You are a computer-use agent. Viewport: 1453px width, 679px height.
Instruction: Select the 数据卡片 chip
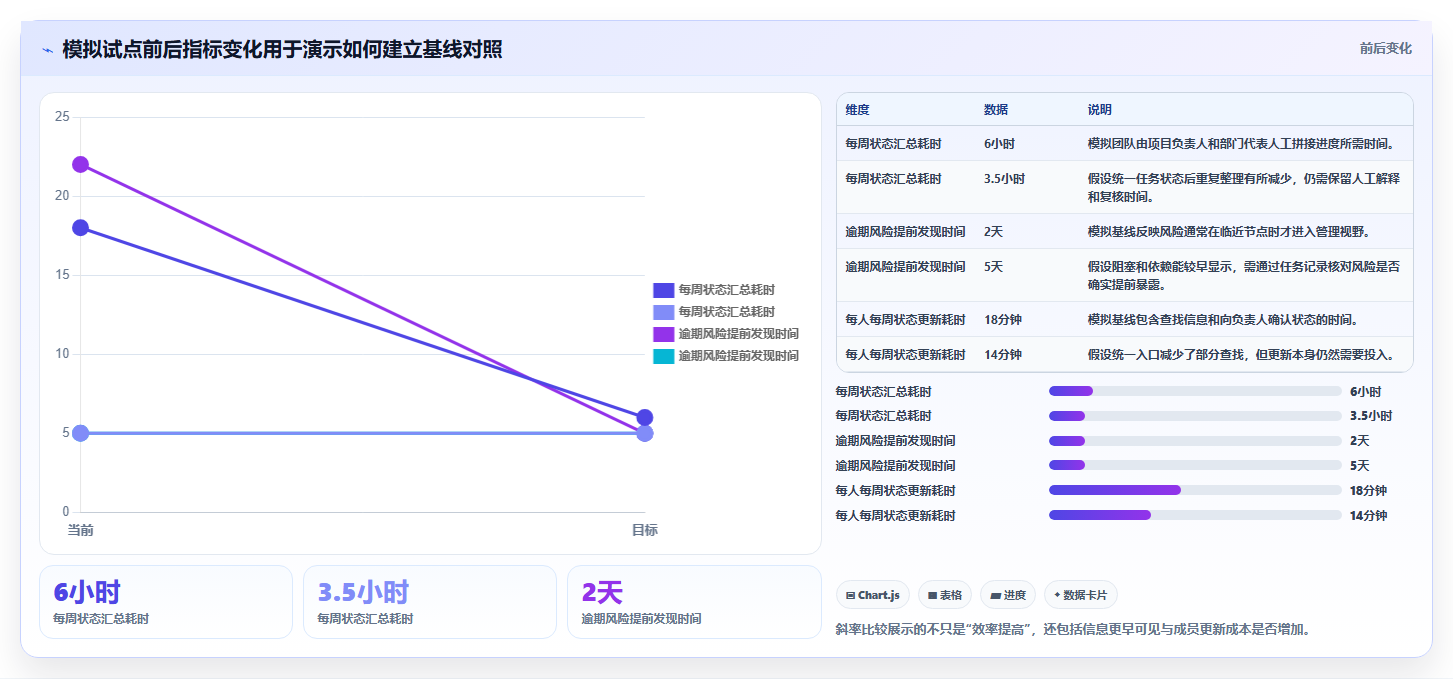pos(1080,595)
